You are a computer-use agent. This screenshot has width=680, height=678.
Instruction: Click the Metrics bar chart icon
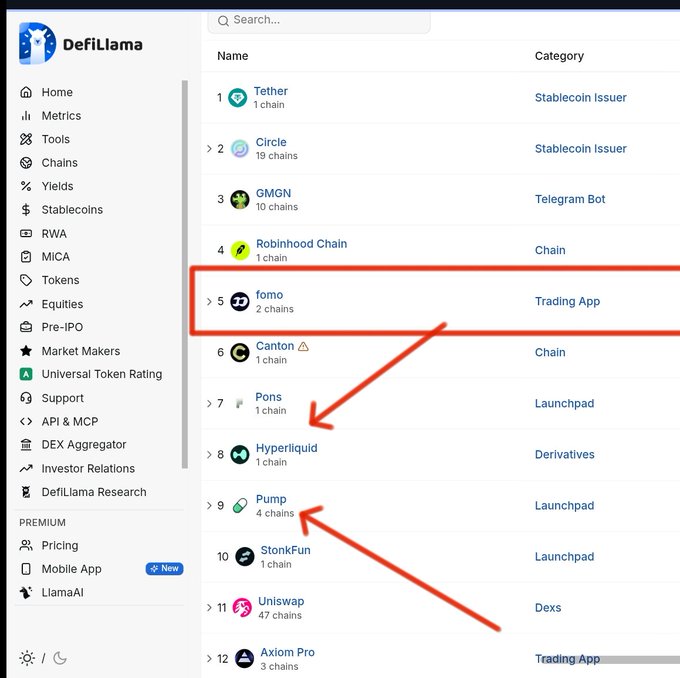[x=26, y=115]
